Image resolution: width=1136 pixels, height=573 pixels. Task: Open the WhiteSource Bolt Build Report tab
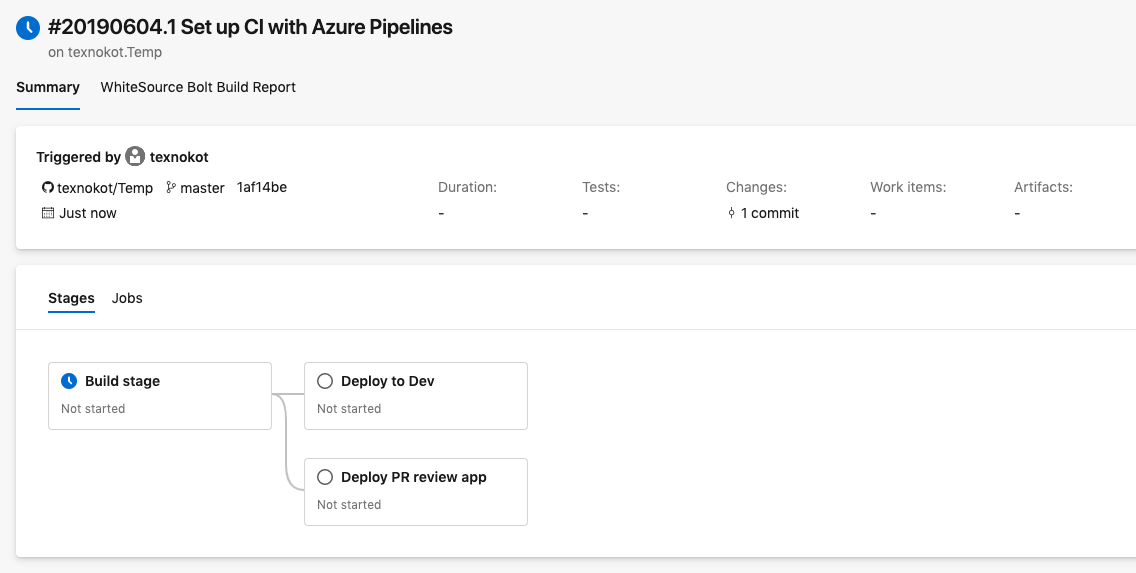coord(198,87)
